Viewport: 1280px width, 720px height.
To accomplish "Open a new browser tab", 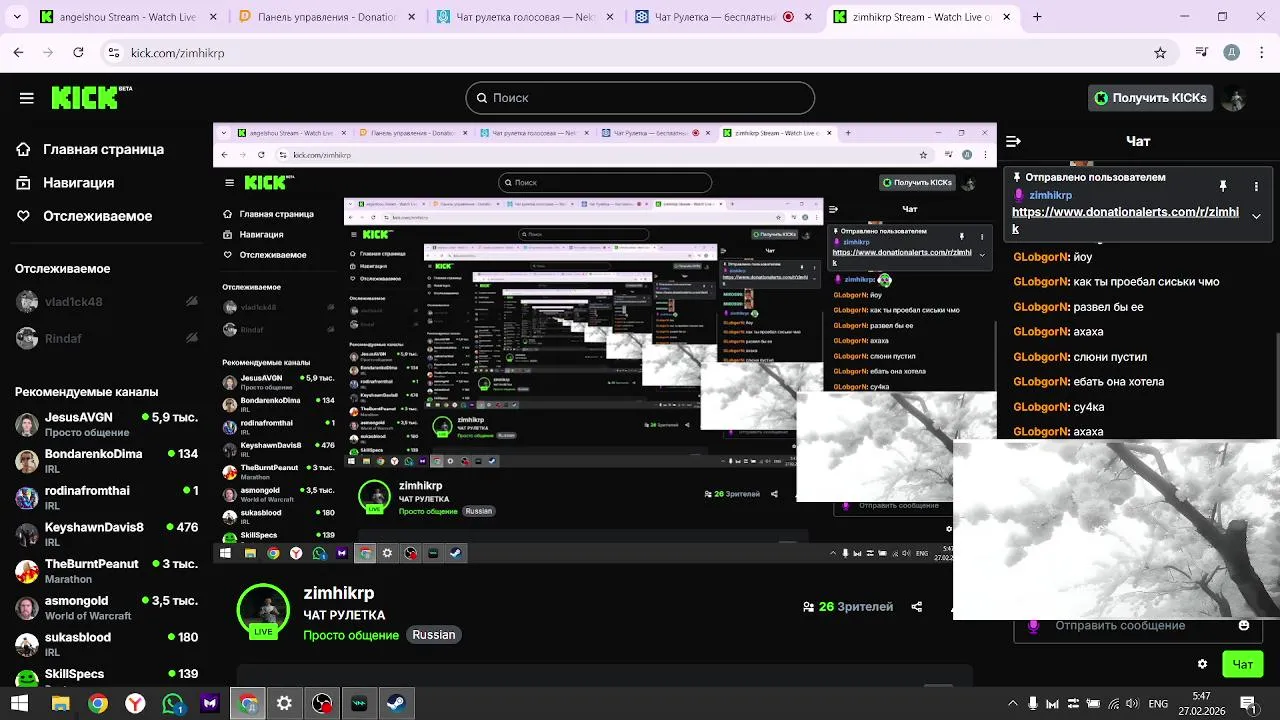I will (x=1037, y=17).
